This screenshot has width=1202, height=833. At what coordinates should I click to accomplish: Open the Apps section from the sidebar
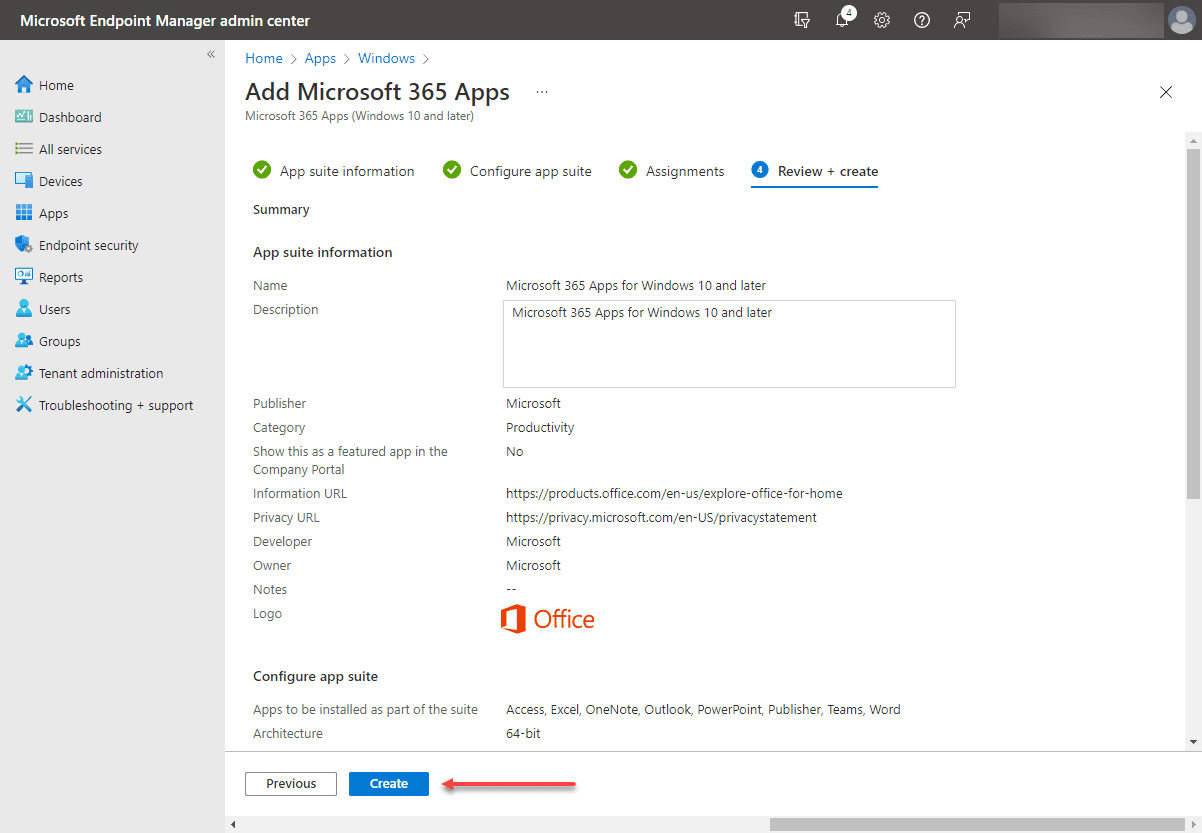click(54, 212)
